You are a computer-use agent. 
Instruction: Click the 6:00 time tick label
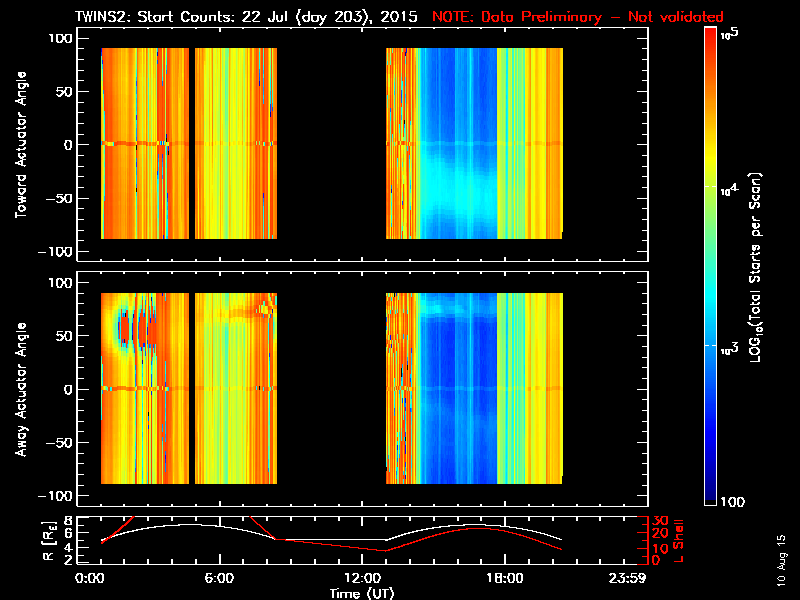(218, 578)
